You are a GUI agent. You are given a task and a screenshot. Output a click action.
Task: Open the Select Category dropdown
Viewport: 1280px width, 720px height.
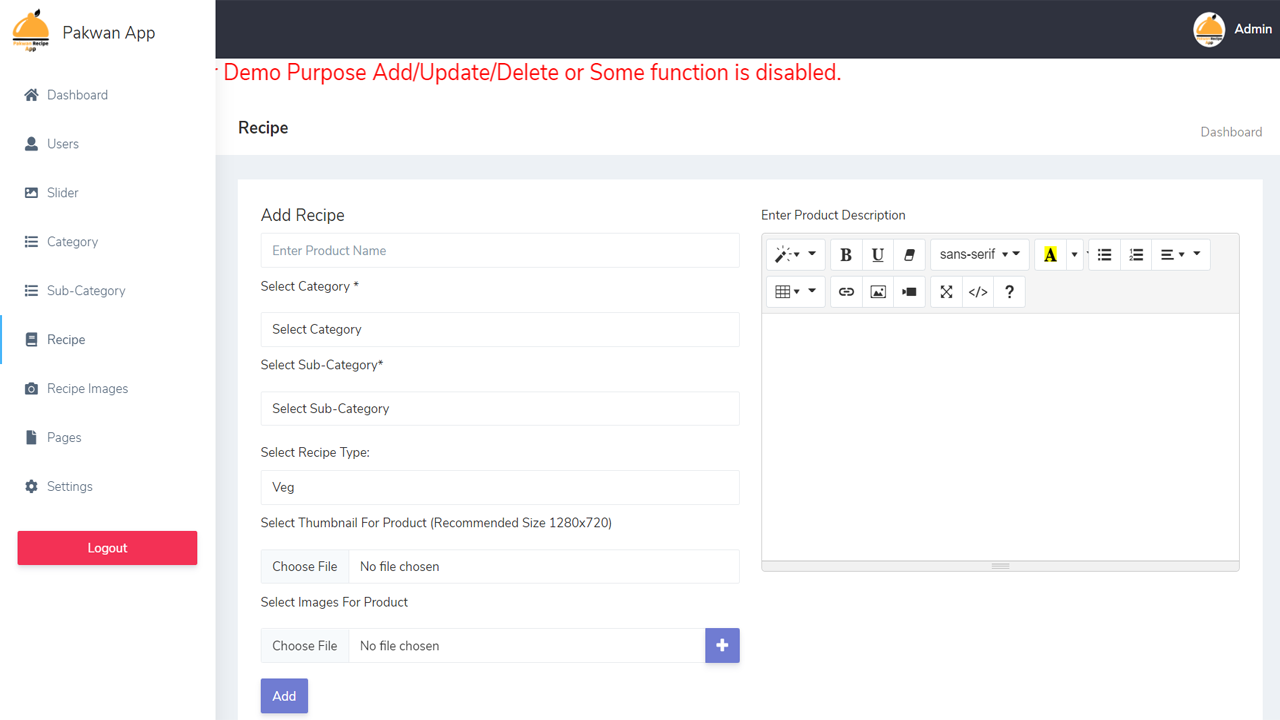tap(500, 330)
